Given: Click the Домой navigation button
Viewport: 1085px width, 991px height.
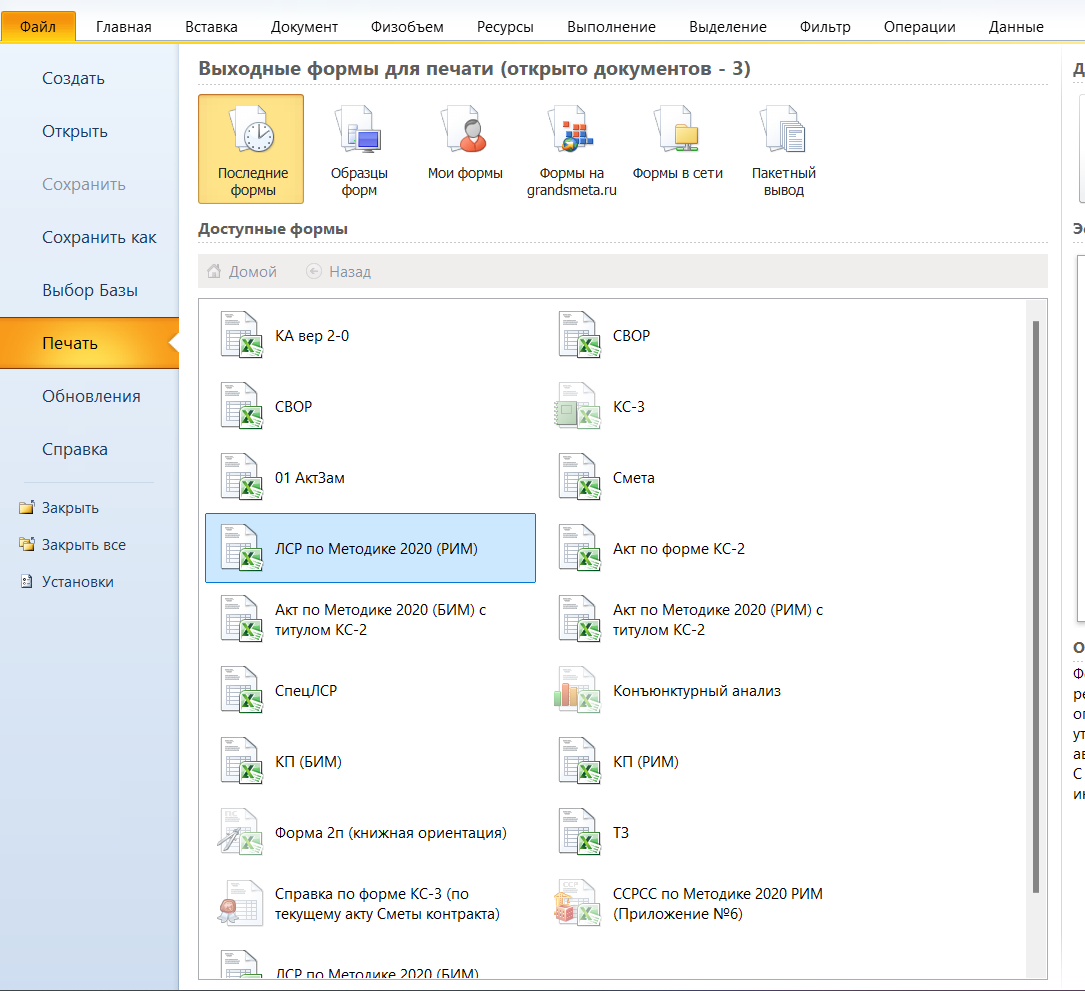Looking at the screenshot, I should [x=242, y=271].
